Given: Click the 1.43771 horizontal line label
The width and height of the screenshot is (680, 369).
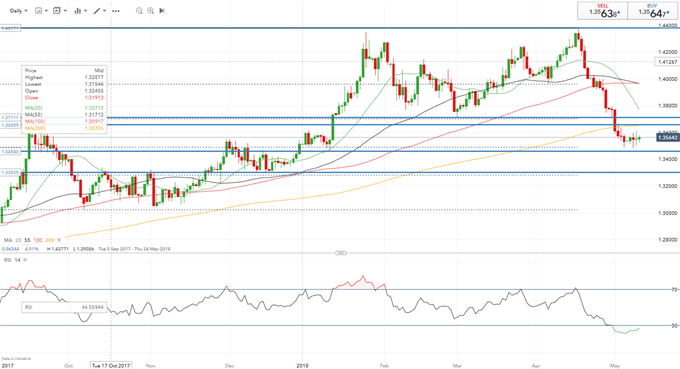Looking at the screenshot, I should (10, 28).
